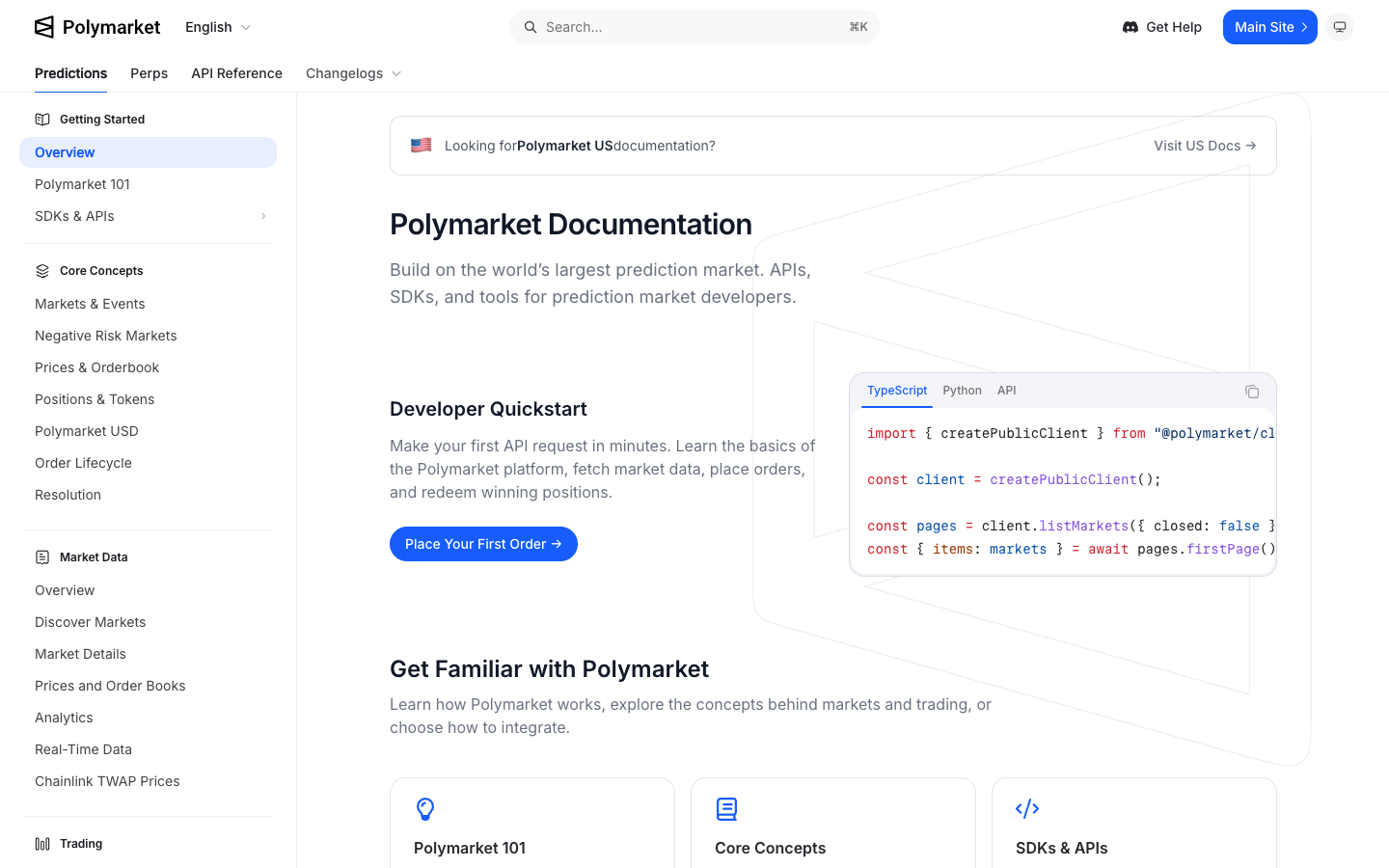Click Place Your First Order button
The width and height of the screenshot is (1389, 868).
(483, 544)
